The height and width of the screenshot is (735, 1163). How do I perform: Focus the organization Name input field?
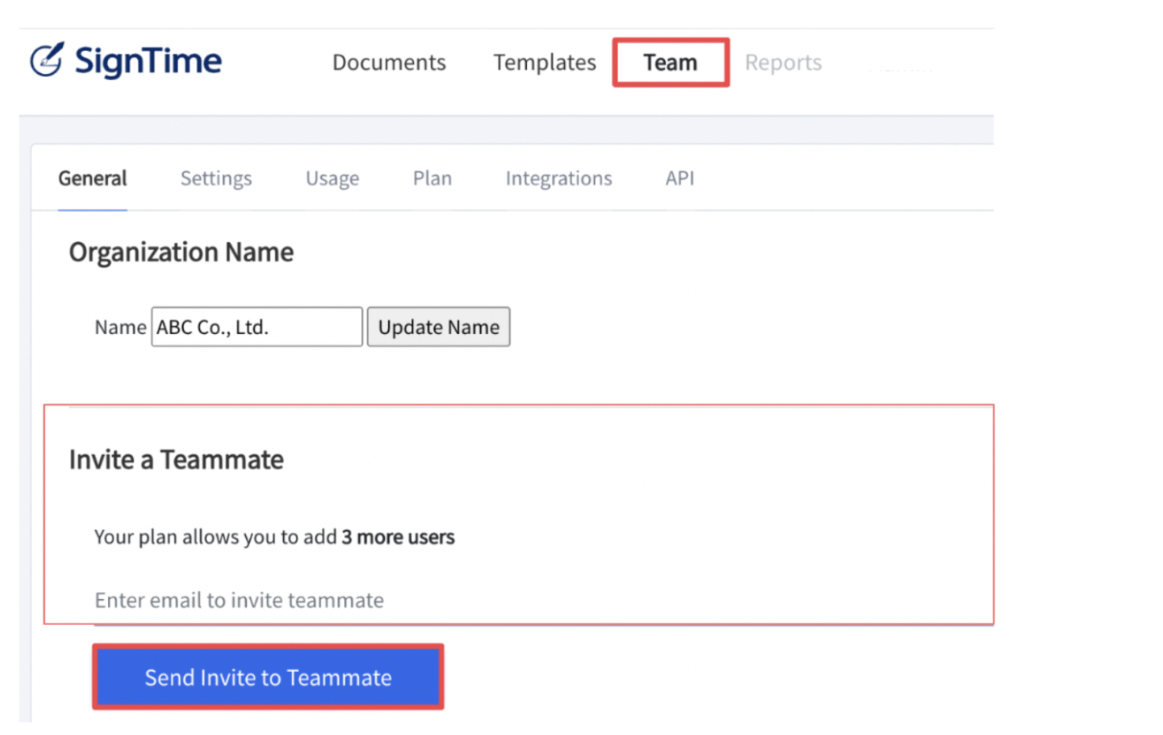257,326
